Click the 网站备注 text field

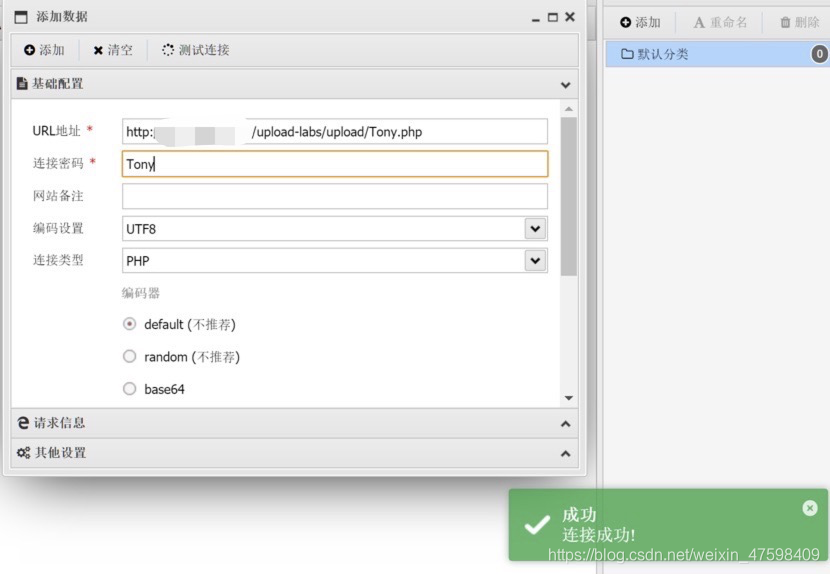335,196
